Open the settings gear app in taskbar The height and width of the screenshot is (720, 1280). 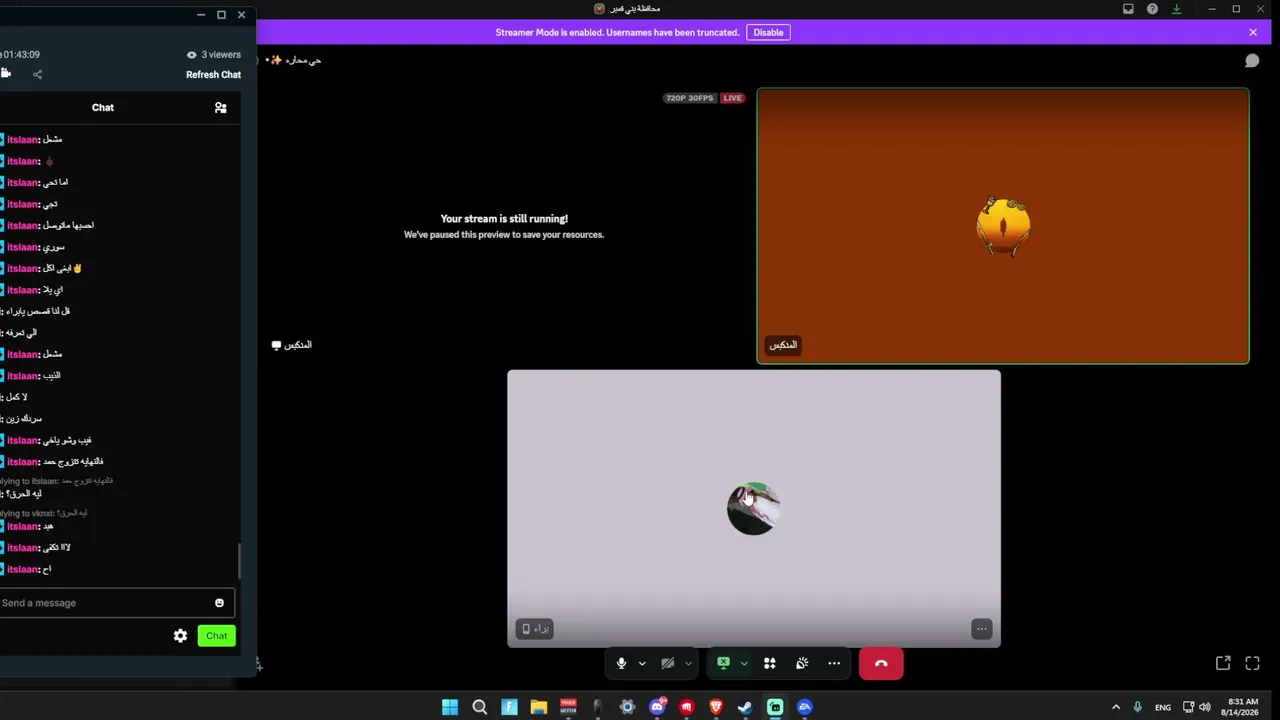(627, 707)
